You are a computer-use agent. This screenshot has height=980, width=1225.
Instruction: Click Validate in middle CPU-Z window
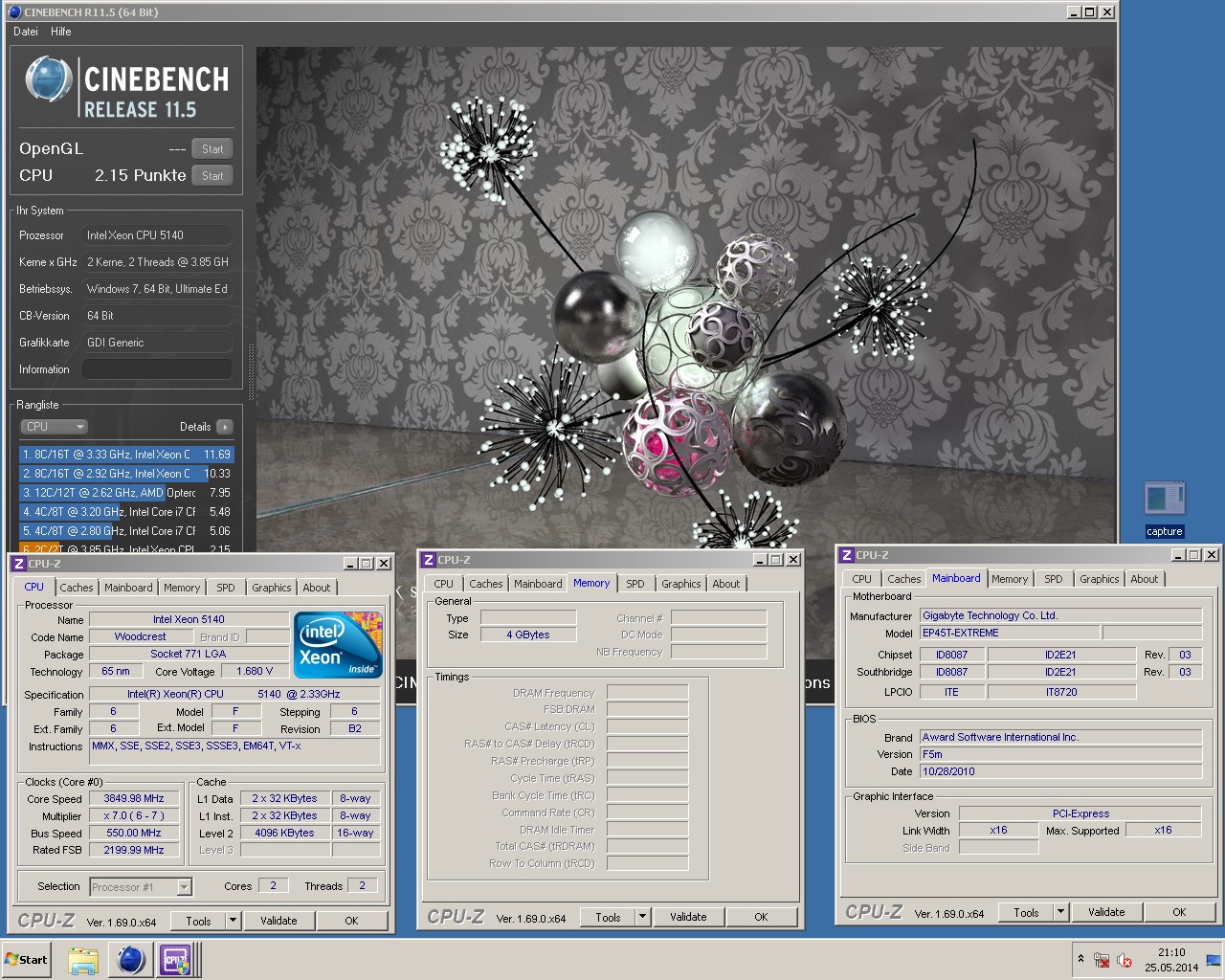[688, 917]
